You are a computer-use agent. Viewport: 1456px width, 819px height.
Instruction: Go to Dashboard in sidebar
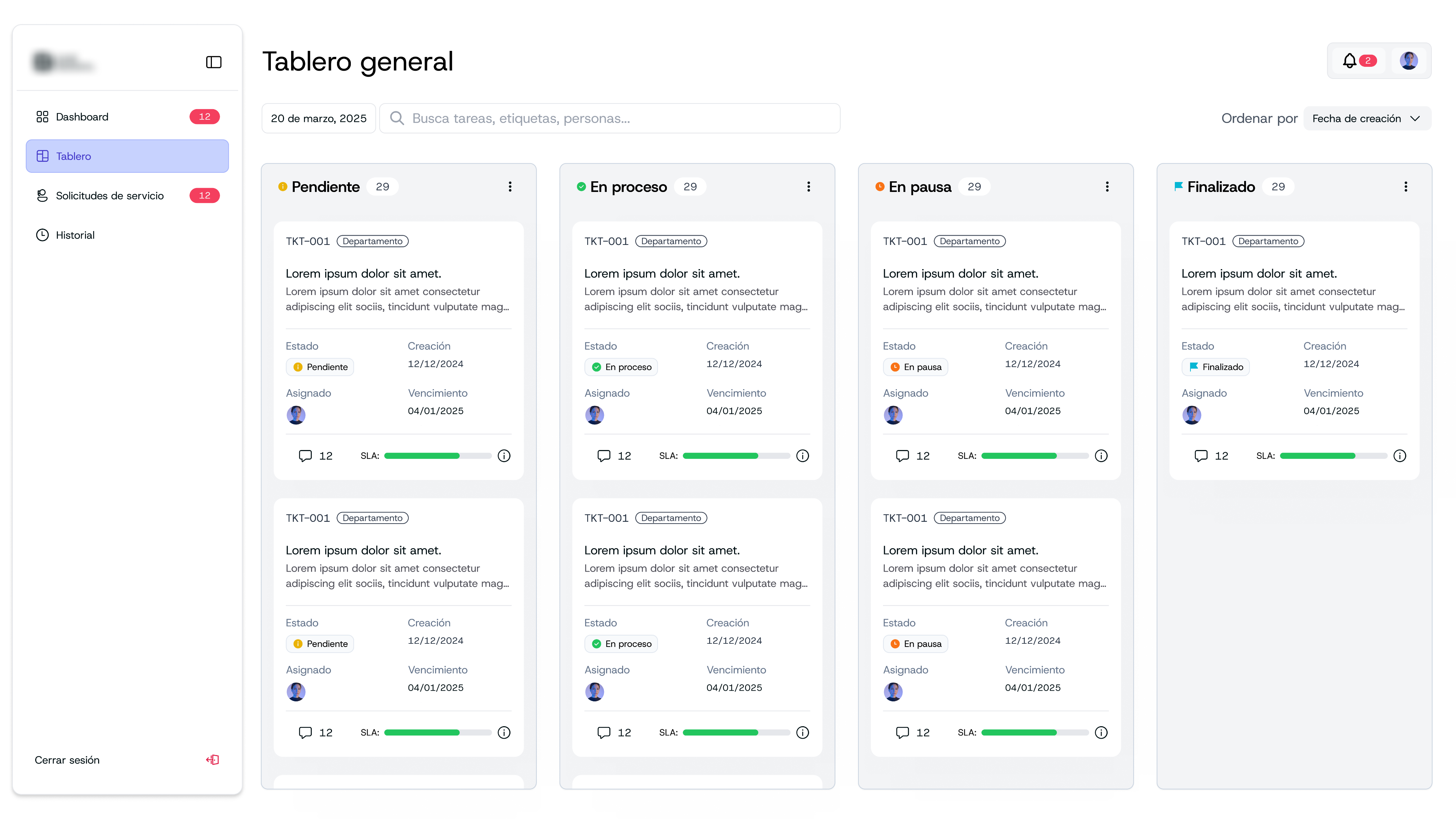82,117
